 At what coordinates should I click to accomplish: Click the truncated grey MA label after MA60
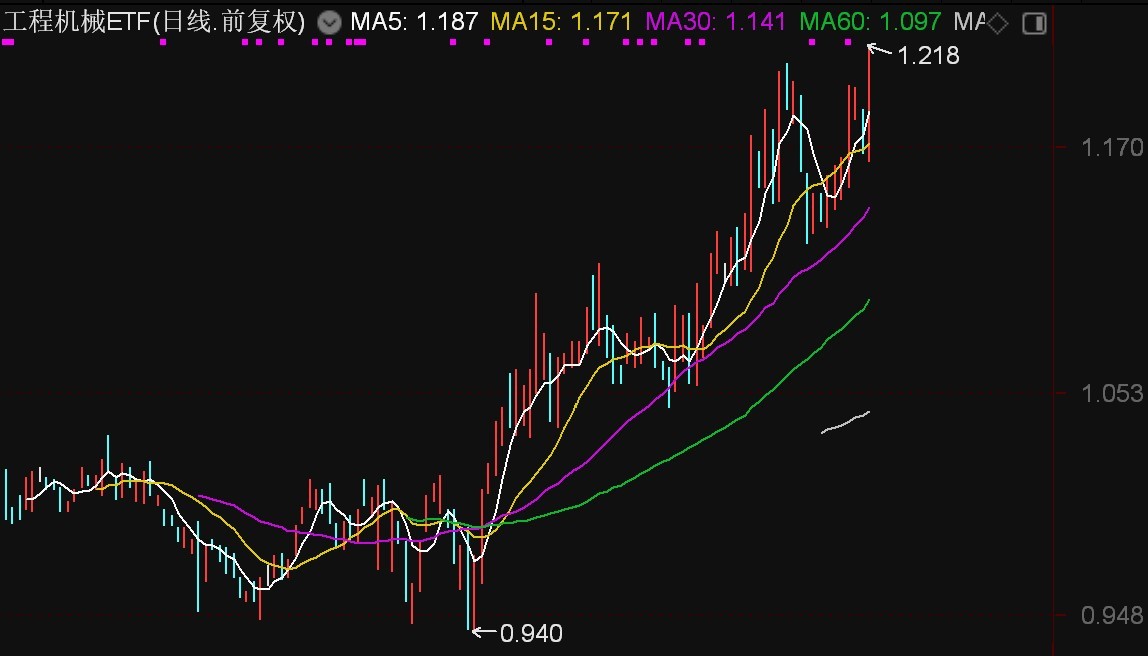click(x=968, y=22)
